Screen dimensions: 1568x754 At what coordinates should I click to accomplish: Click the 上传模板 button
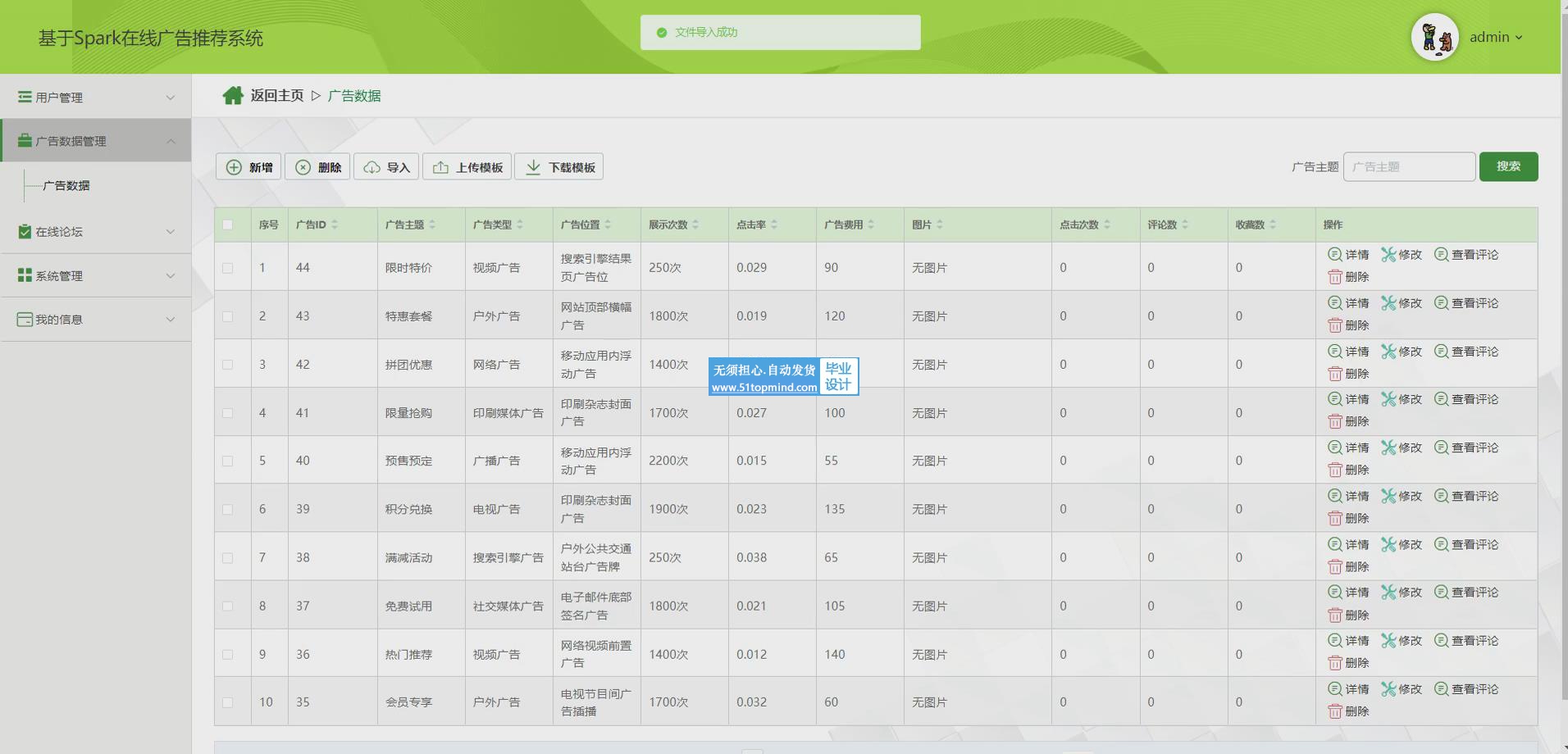tap(467, 166)
